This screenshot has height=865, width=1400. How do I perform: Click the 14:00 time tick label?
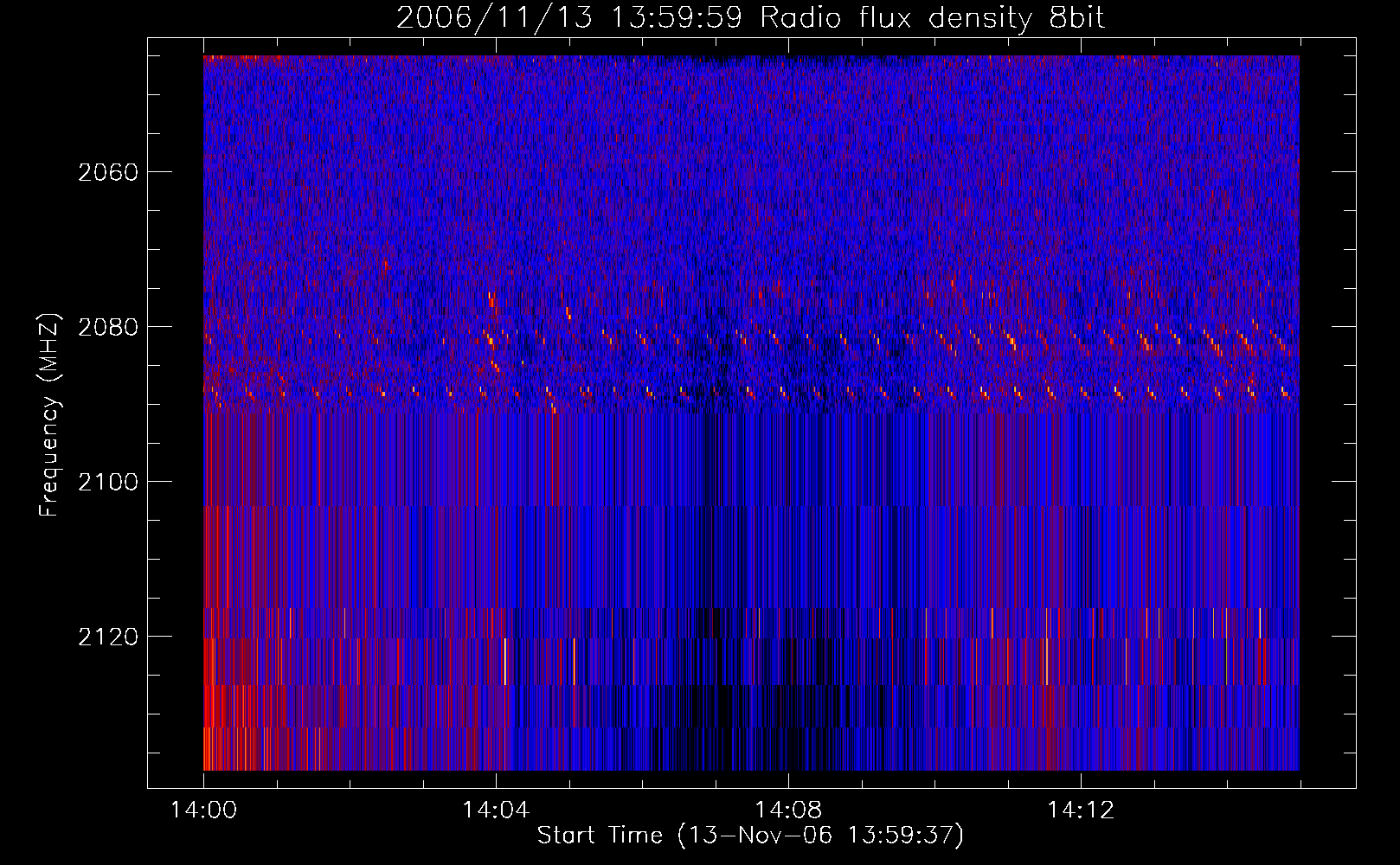pos(203,811)
